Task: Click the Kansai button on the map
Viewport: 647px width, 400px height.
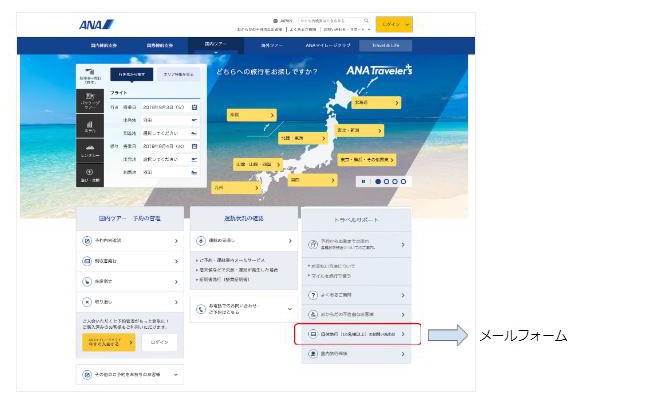Action: [312, 180]
